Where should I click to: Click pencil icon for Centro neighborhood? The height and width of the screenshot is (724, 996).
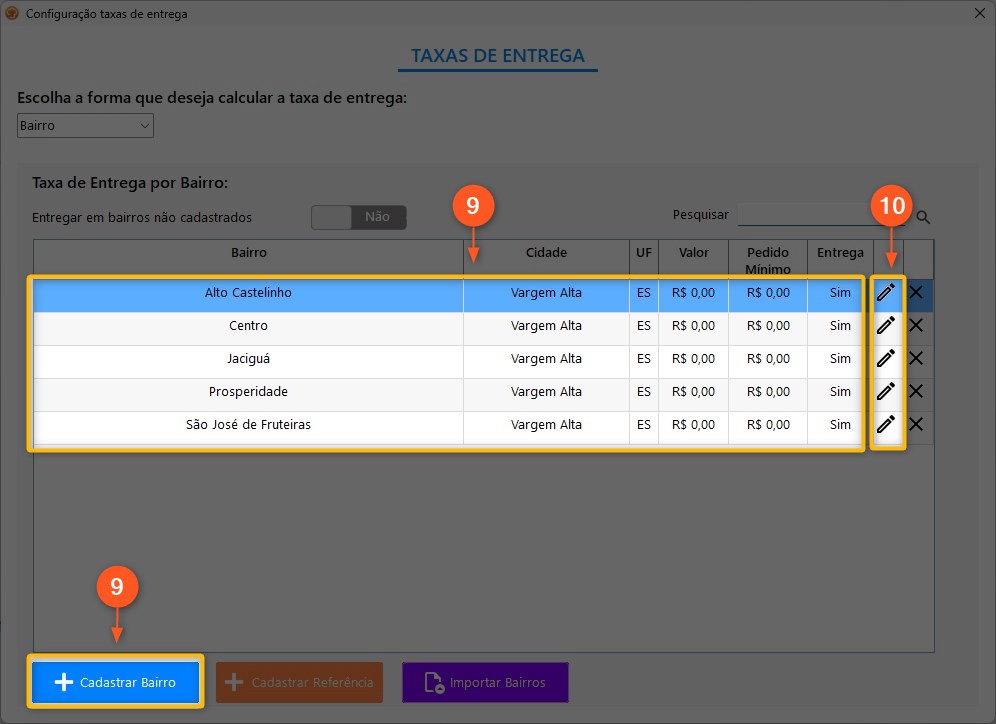tap(886, 325)
